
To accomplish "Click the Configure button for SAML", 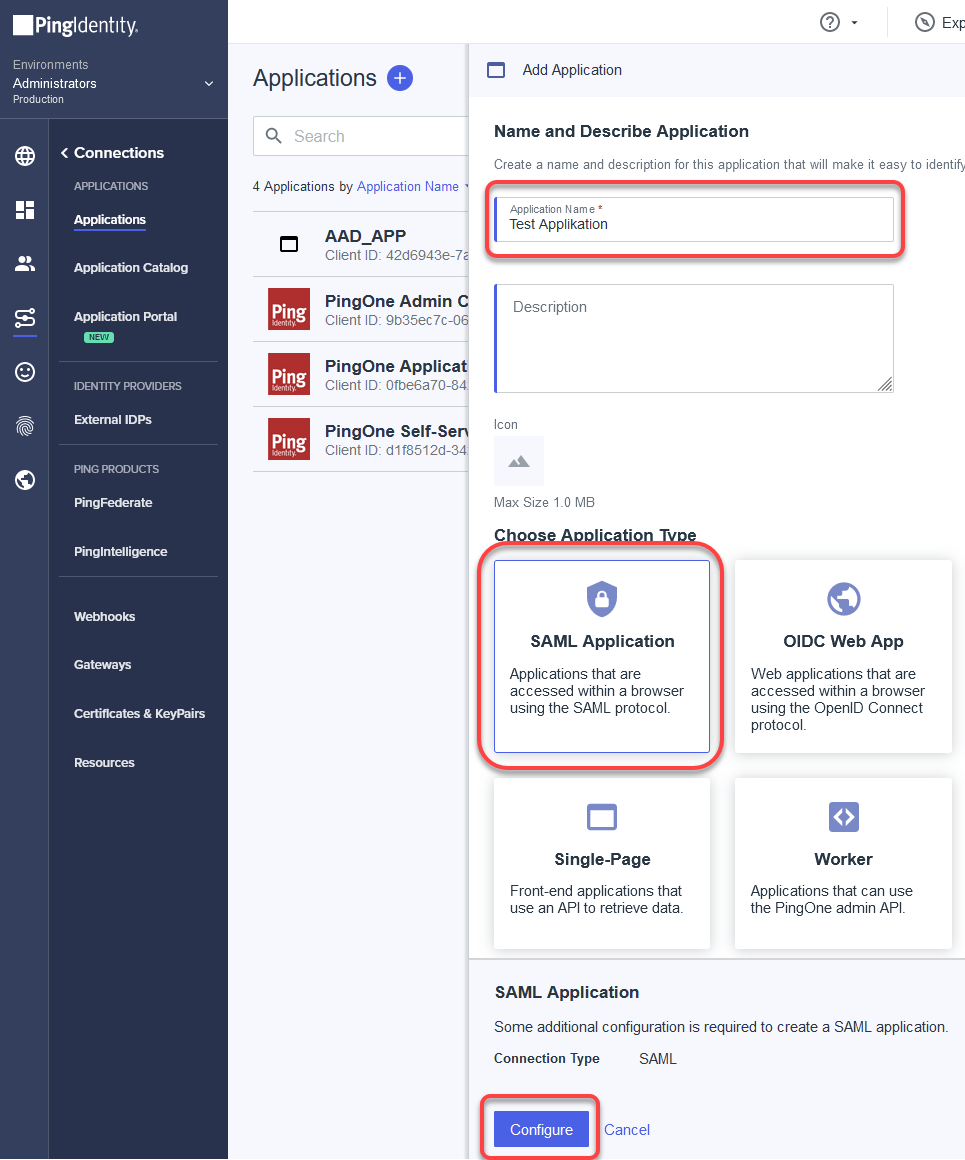I will (540, 1128).
